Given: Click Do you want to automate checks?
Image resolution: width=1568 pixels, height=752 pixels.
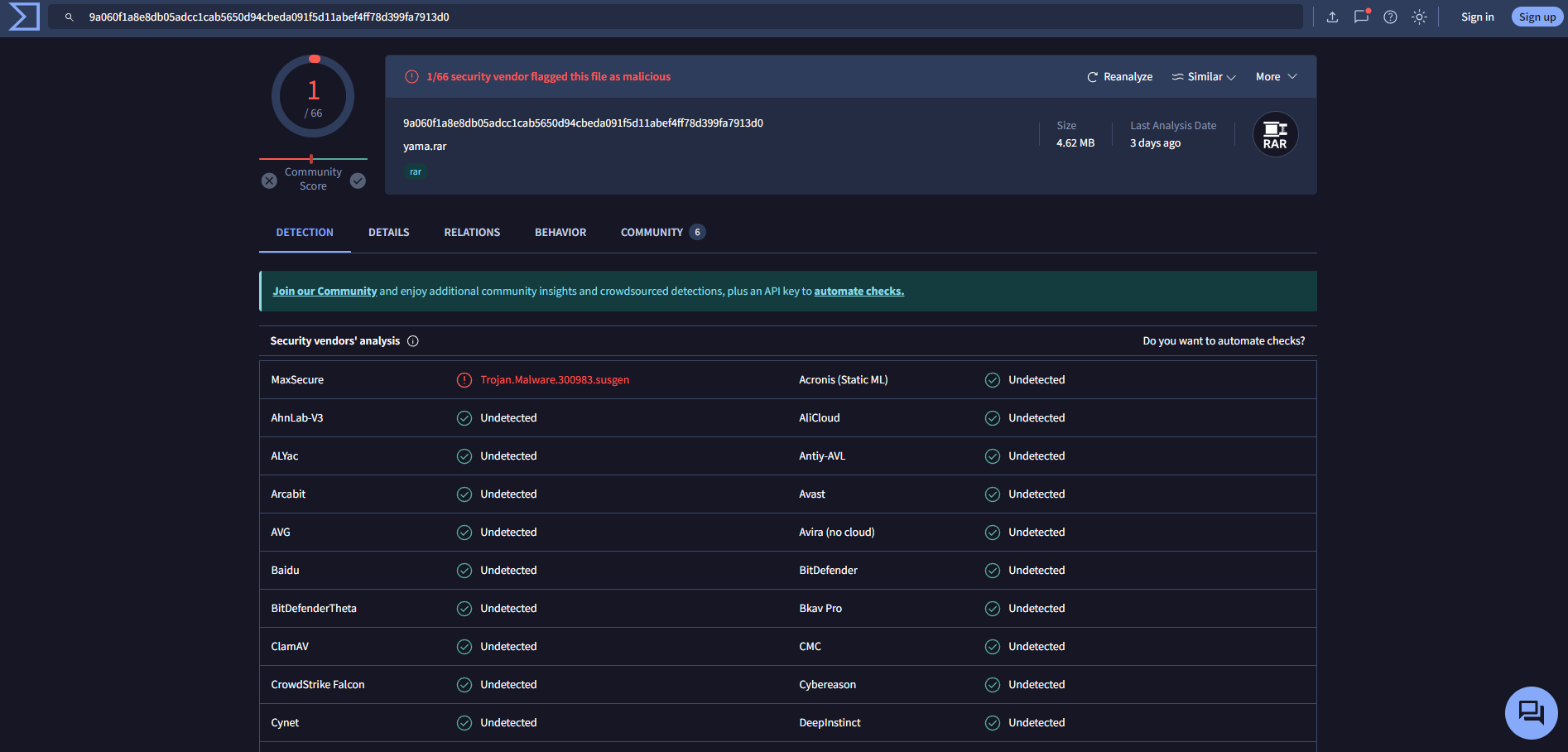Looking at the screenshot, I should (x=1224, y=341).
